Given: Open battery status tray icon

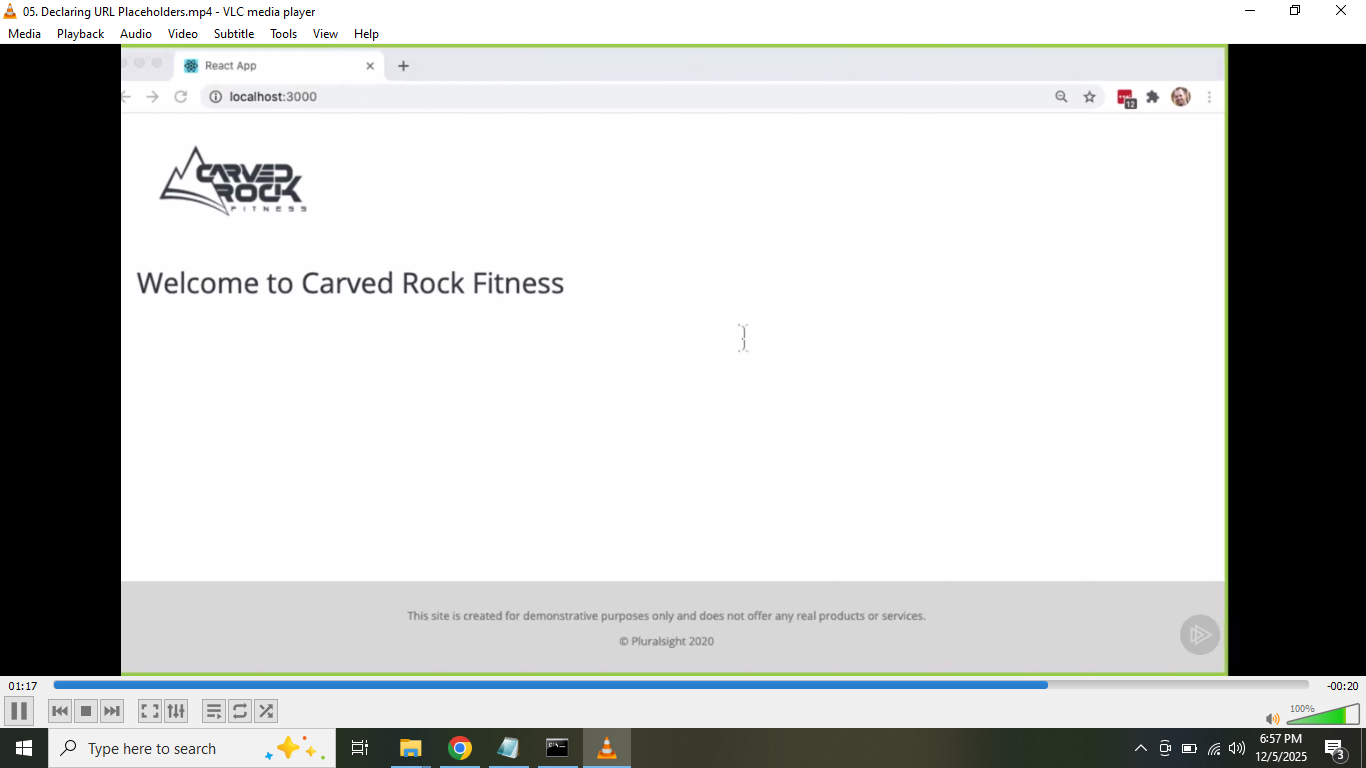Looking at the screenshot, I should tap(1189, 748).
